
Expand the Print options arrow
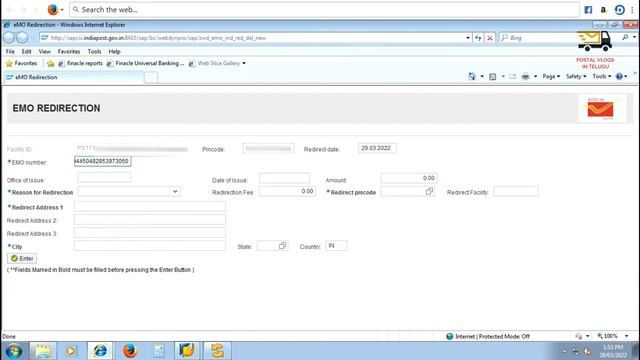point(535,76)
